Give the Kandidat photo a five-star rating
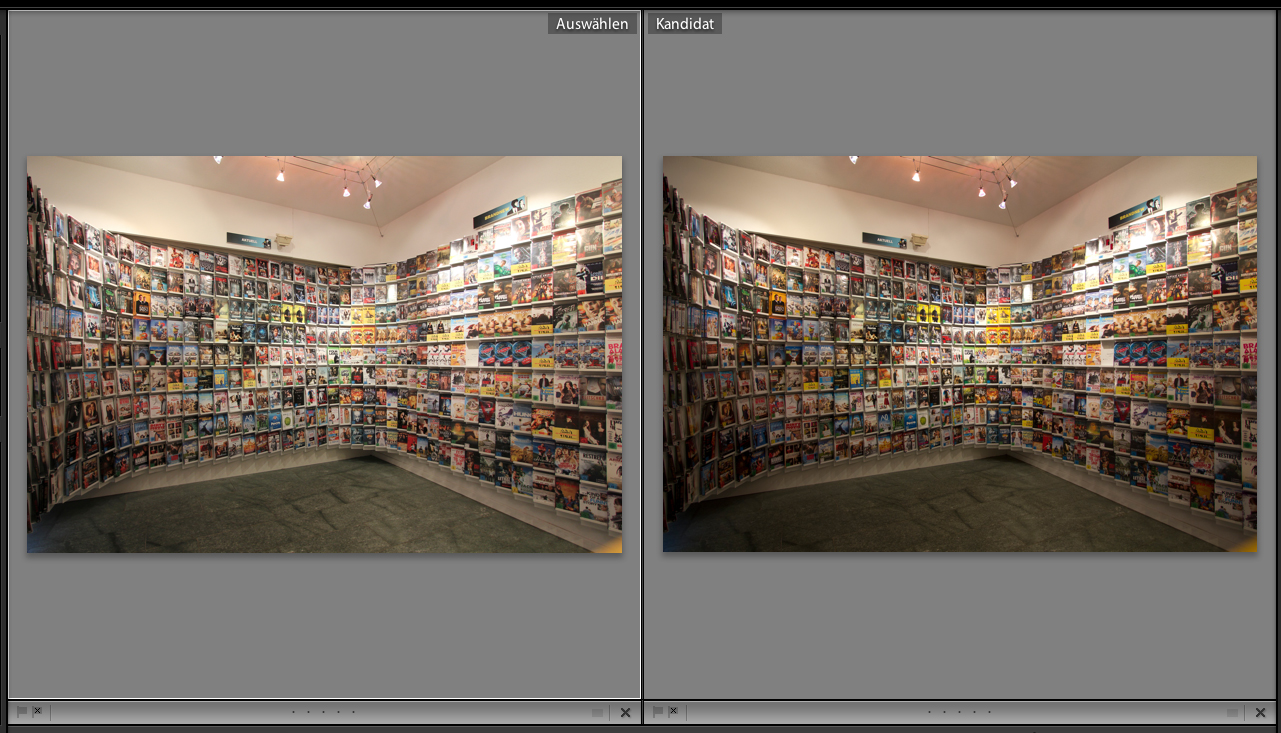Image resolution: width=1281 pixels, height=733 pixels. (989, 713)
